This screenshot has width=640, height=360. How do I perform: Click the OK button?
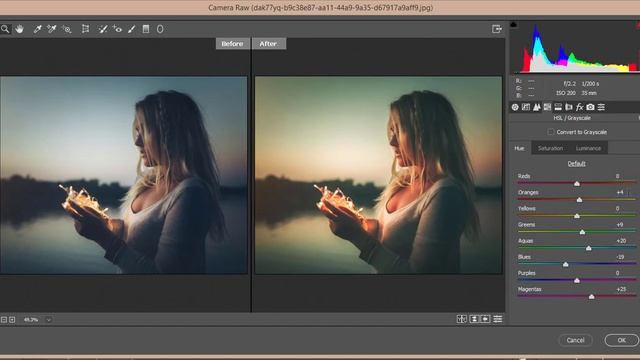pos(621,340)
